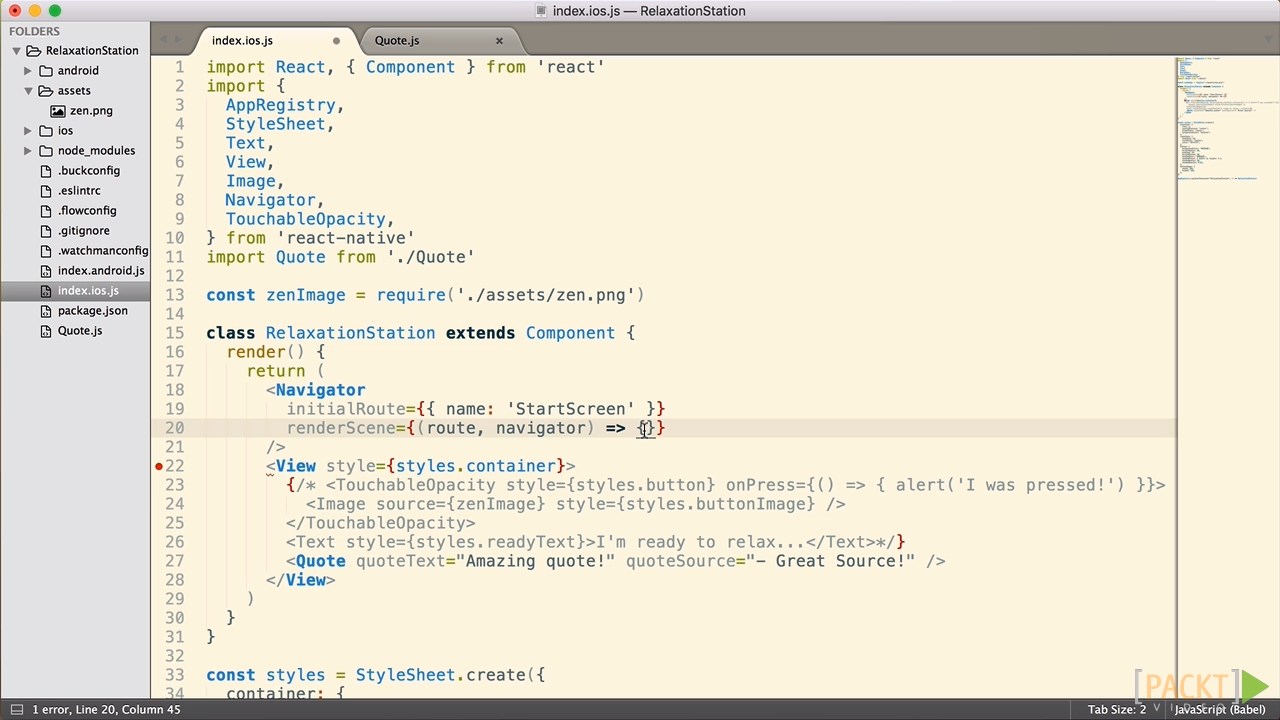Click line number 20 in gutter
The width and height of the screenshot is (1280, 720).
[174, 428]
